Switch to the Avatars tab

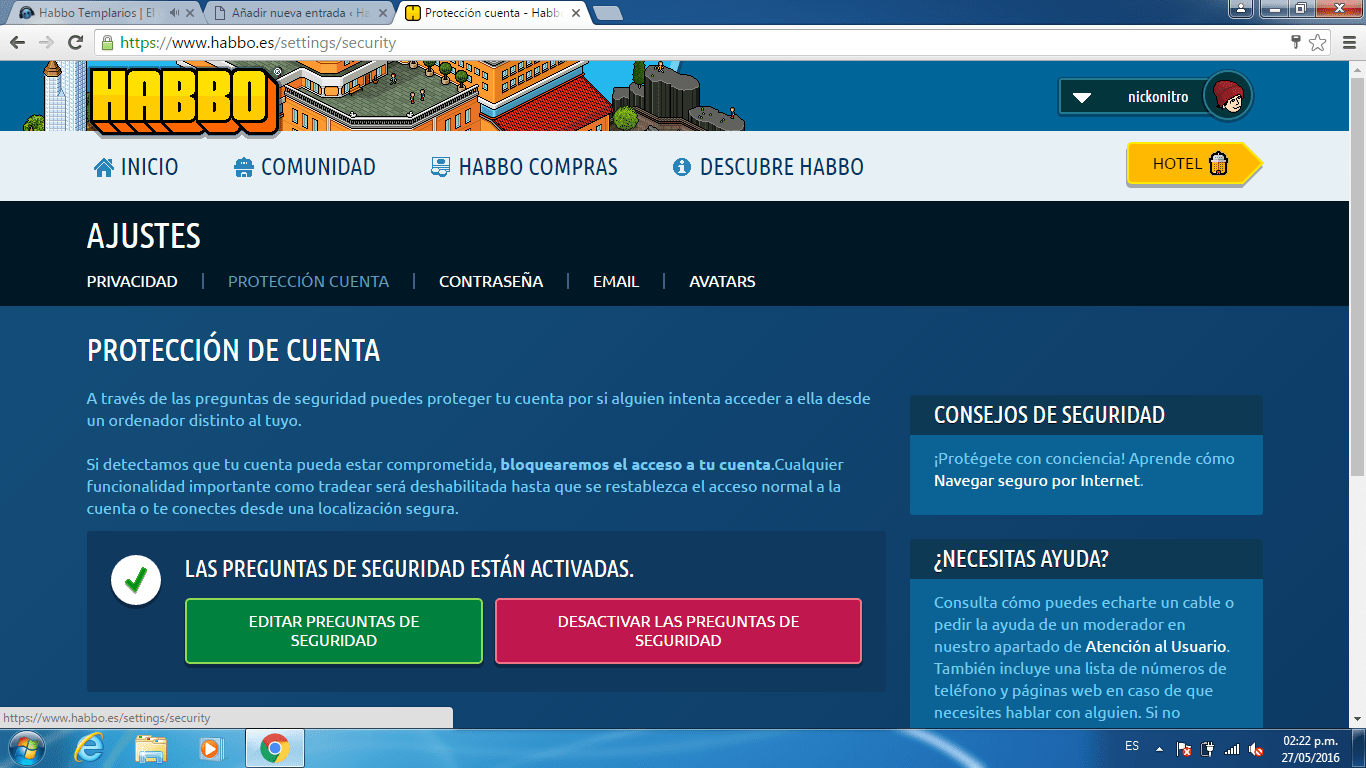722,281
